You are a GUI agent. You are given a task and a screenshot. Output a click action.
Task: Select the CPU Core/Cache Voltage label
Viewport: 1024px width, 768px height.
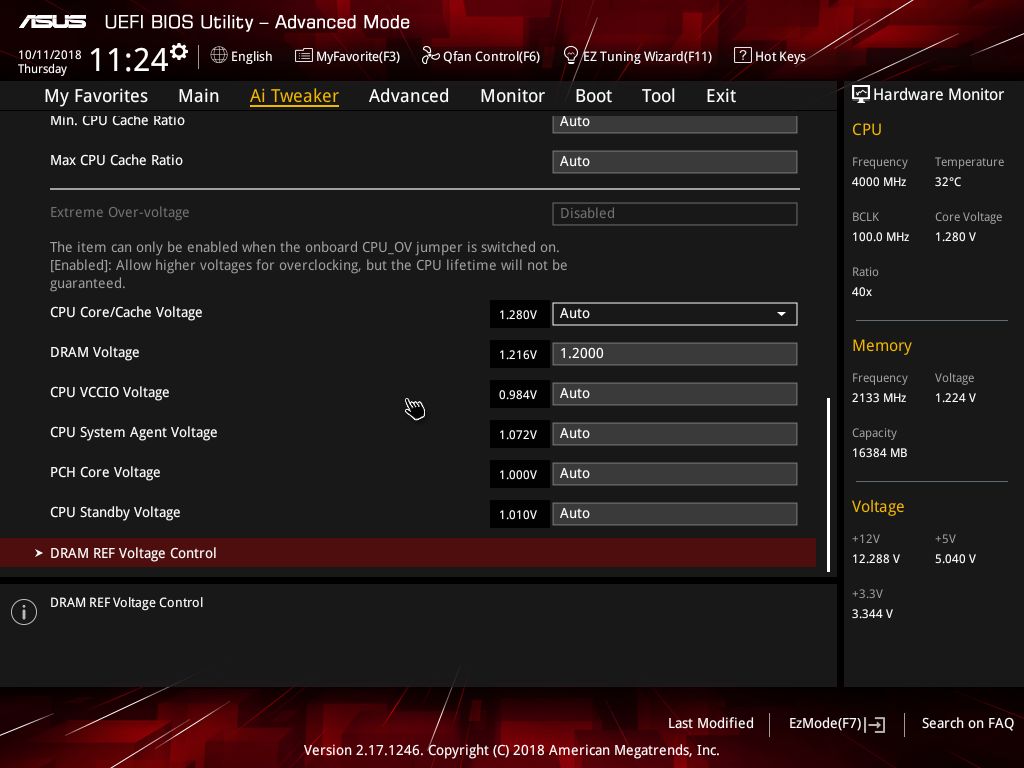pos(126,313)
